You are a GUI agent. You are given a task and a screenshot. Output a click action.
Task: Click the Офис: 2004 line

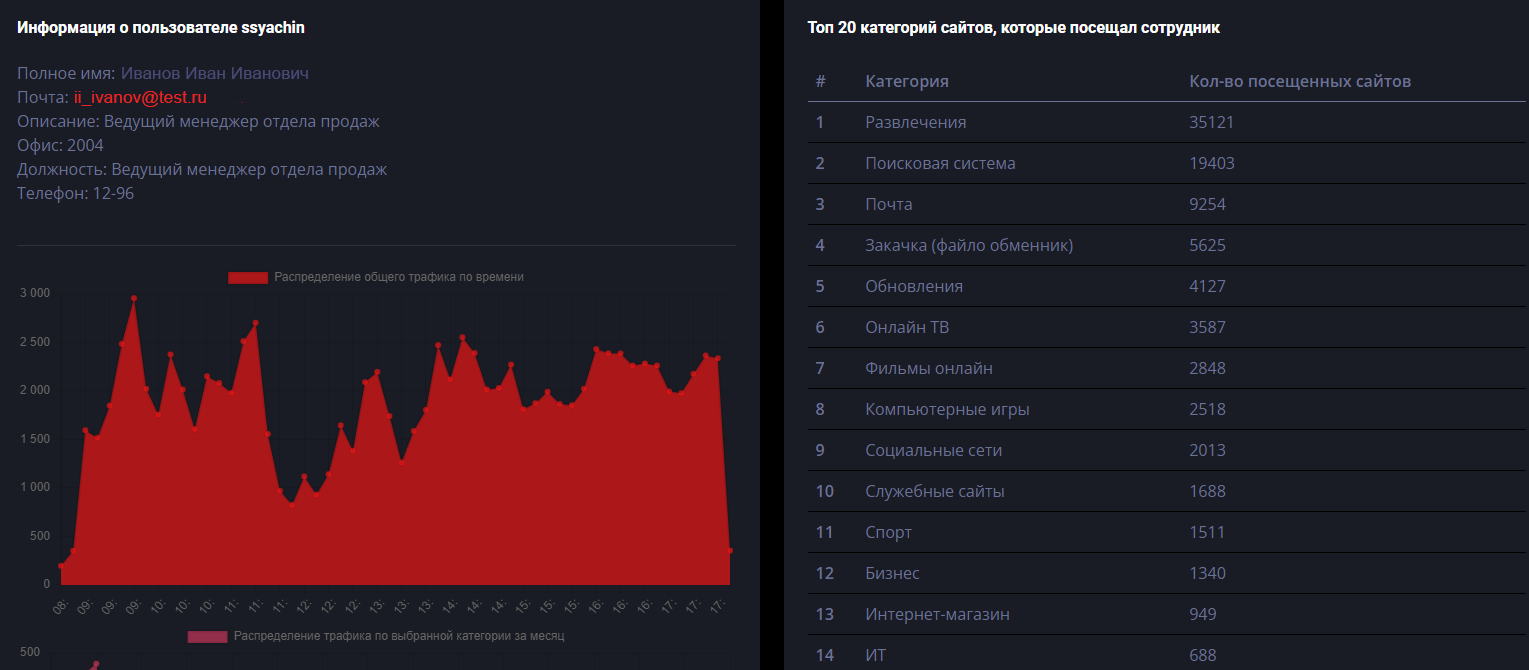click(60, 145)
